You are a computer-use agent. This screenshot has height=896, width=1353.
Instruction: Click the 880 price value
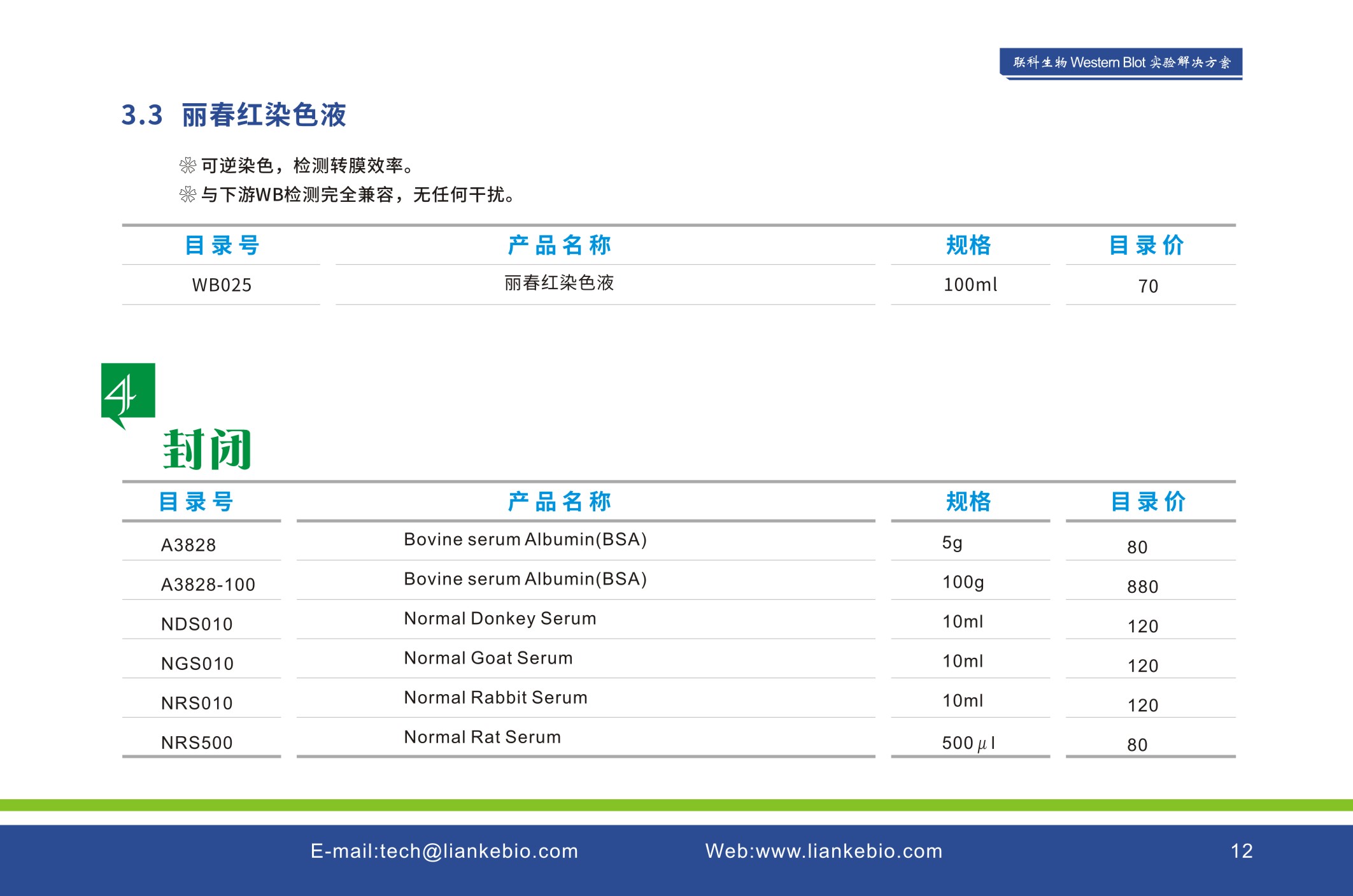point(1142,587)
